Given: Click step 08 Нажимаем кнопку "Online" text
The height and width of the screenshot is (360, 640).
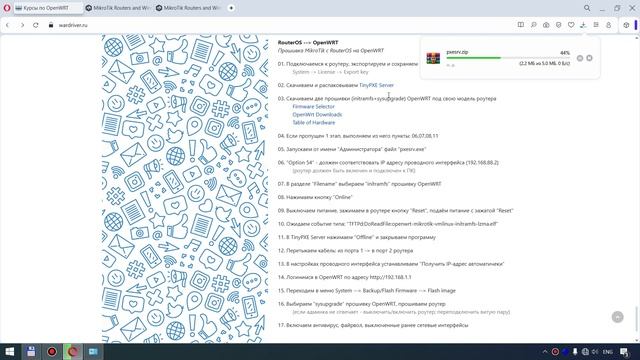Looking at the screenshot, I should (x=315, y=197).
